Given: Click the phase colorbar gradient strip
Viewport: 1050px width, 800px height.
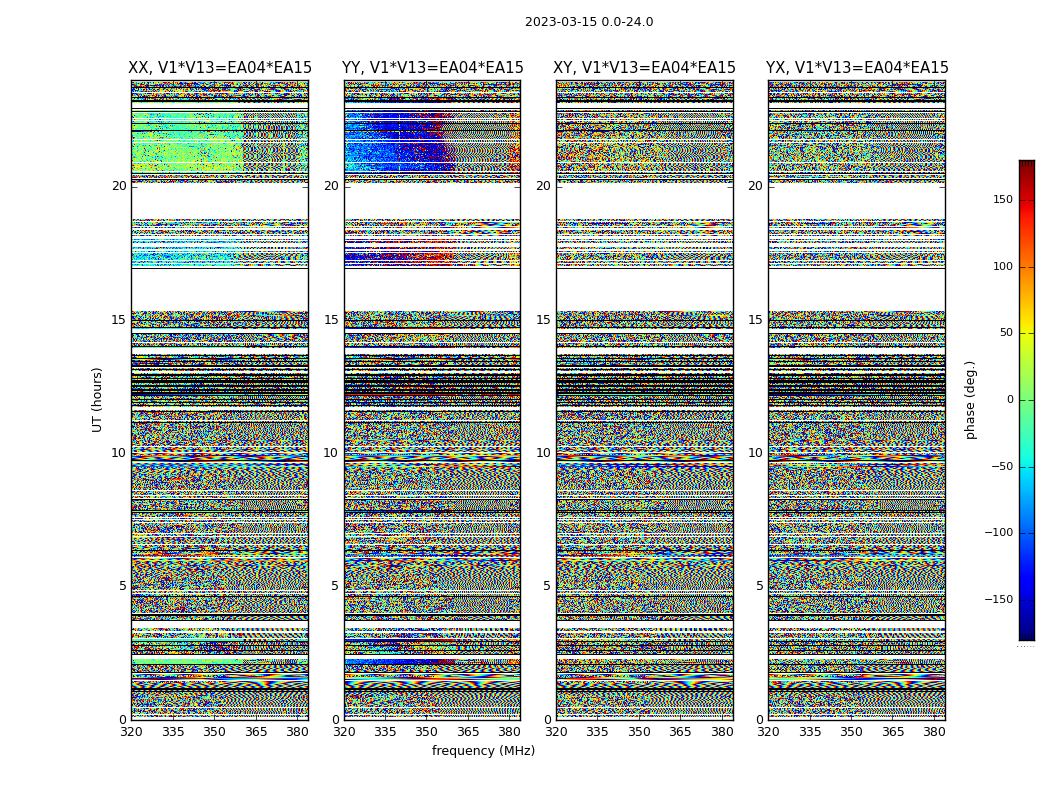Looking at the screenshot, I should pos(1027,400).
